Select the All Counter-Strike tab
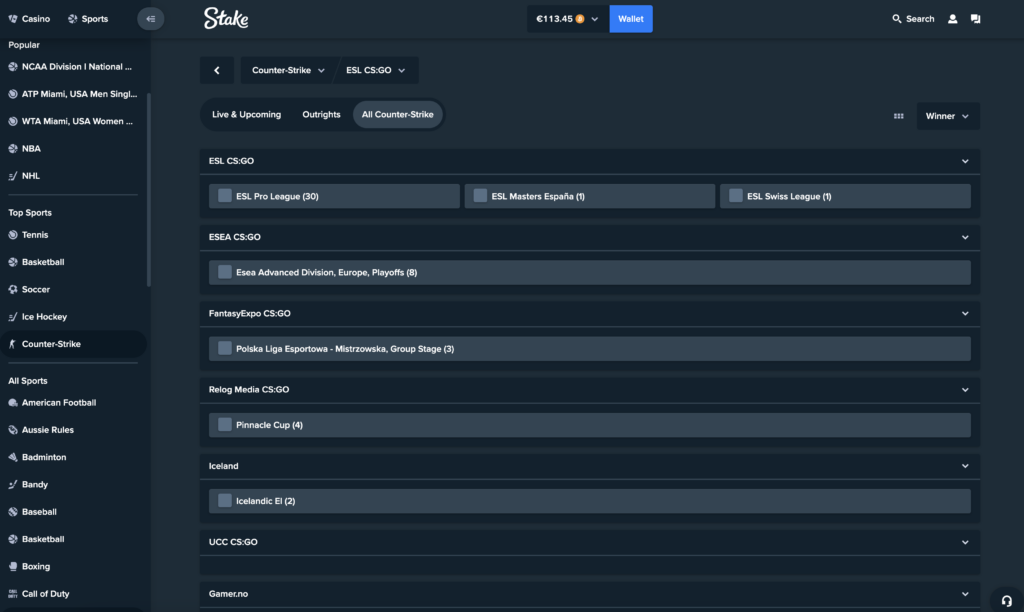 click(x=398, y=114)
